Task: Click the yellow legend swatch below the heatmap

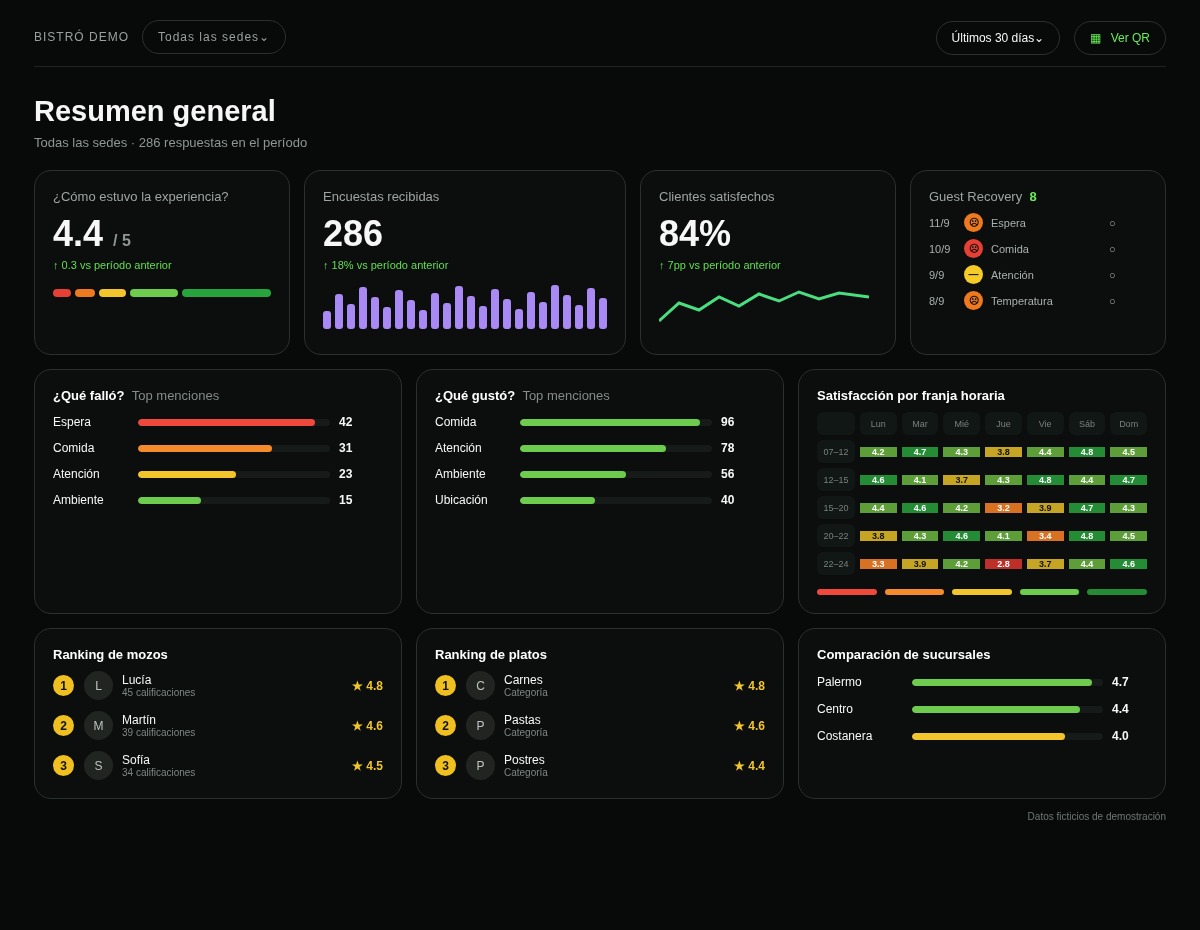Action: [982, 592]
